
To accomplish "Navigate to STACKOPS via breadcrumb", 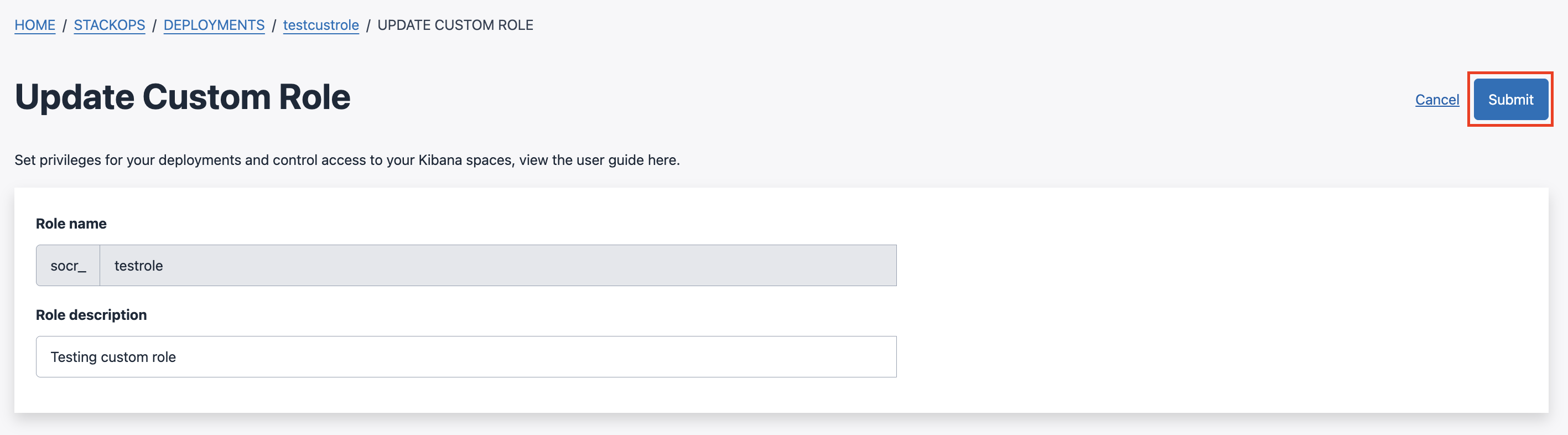I will coord(109,25).
